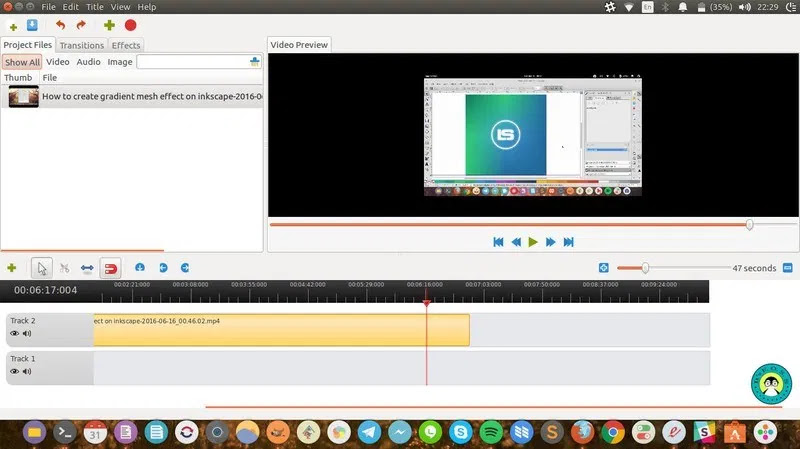The width and height of the screenshot is (800, 449).
Task: Filter project files by Video
Action: 58,62
